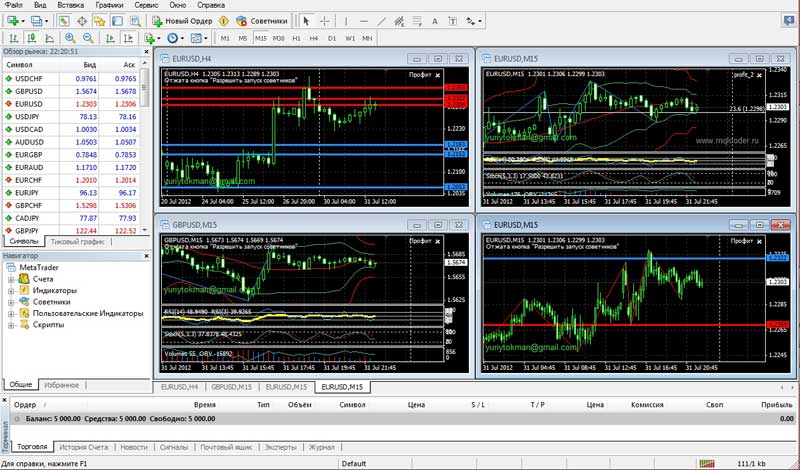Select the Crosshair tool

[324, 21]
